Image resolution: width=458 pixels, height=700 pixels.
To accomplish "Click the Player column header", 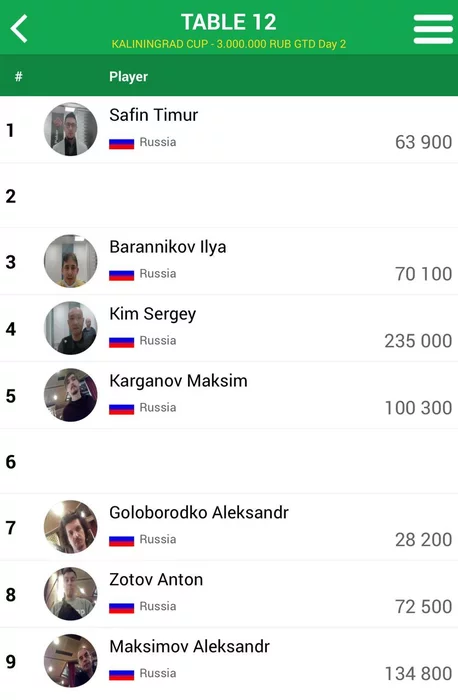I will point(129,76).
